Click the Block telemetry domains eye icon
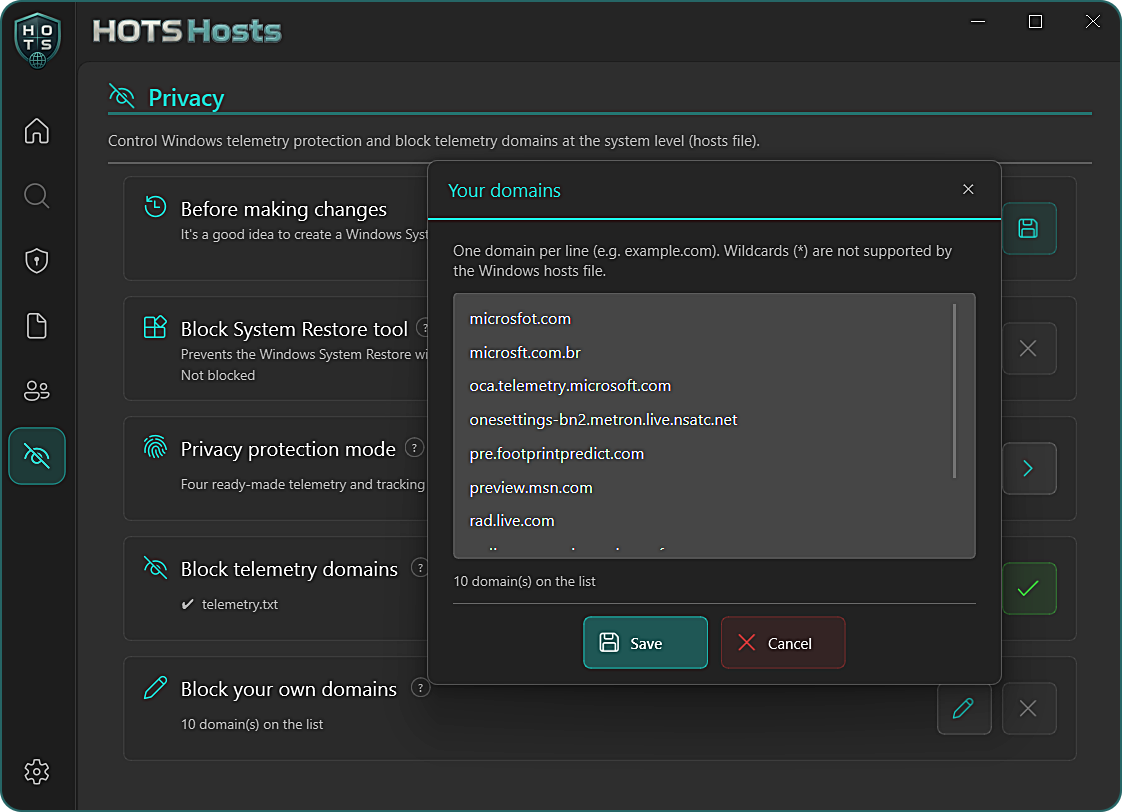 [x=155, y=568]
